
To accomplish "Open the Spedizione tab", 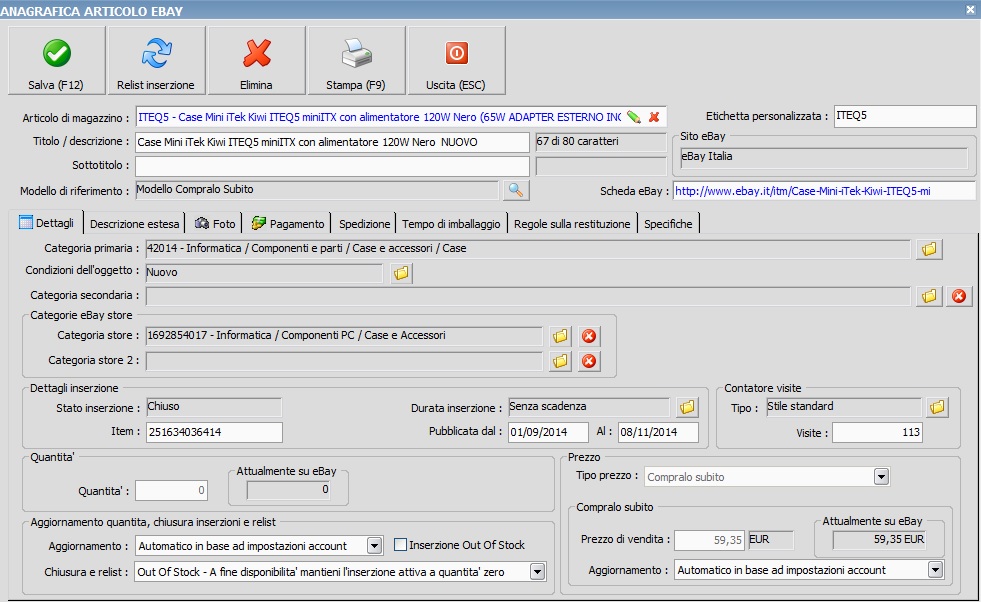I will pyautogui.click(x=364, y=224).
